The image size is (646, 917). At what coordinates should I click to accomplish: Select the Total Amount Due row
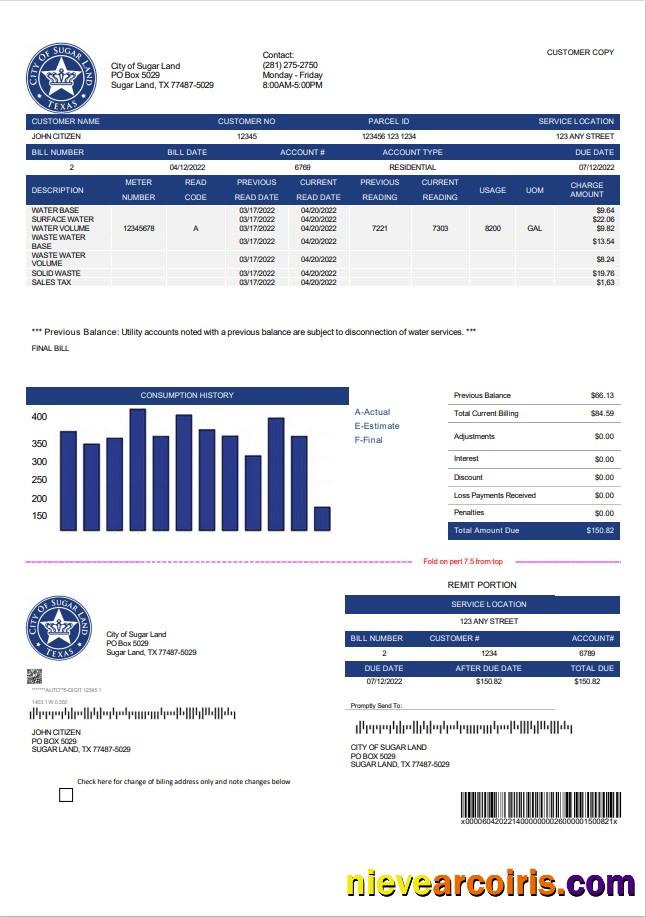pyautogui.click(x=533, y=530)
